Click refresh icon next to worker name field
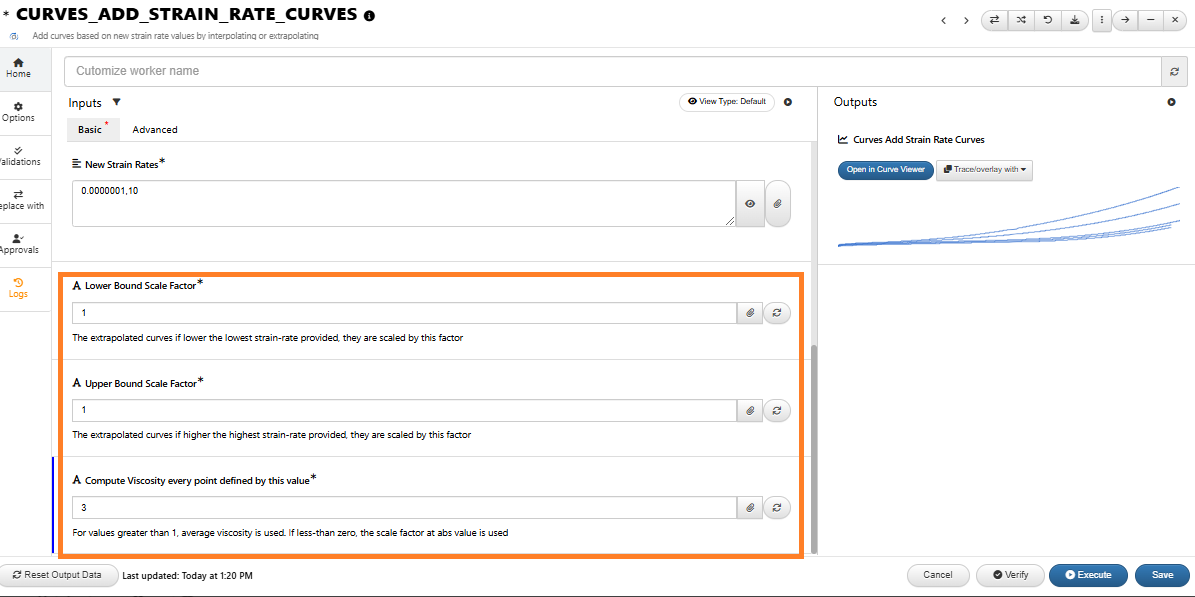 coord(1175,72)
